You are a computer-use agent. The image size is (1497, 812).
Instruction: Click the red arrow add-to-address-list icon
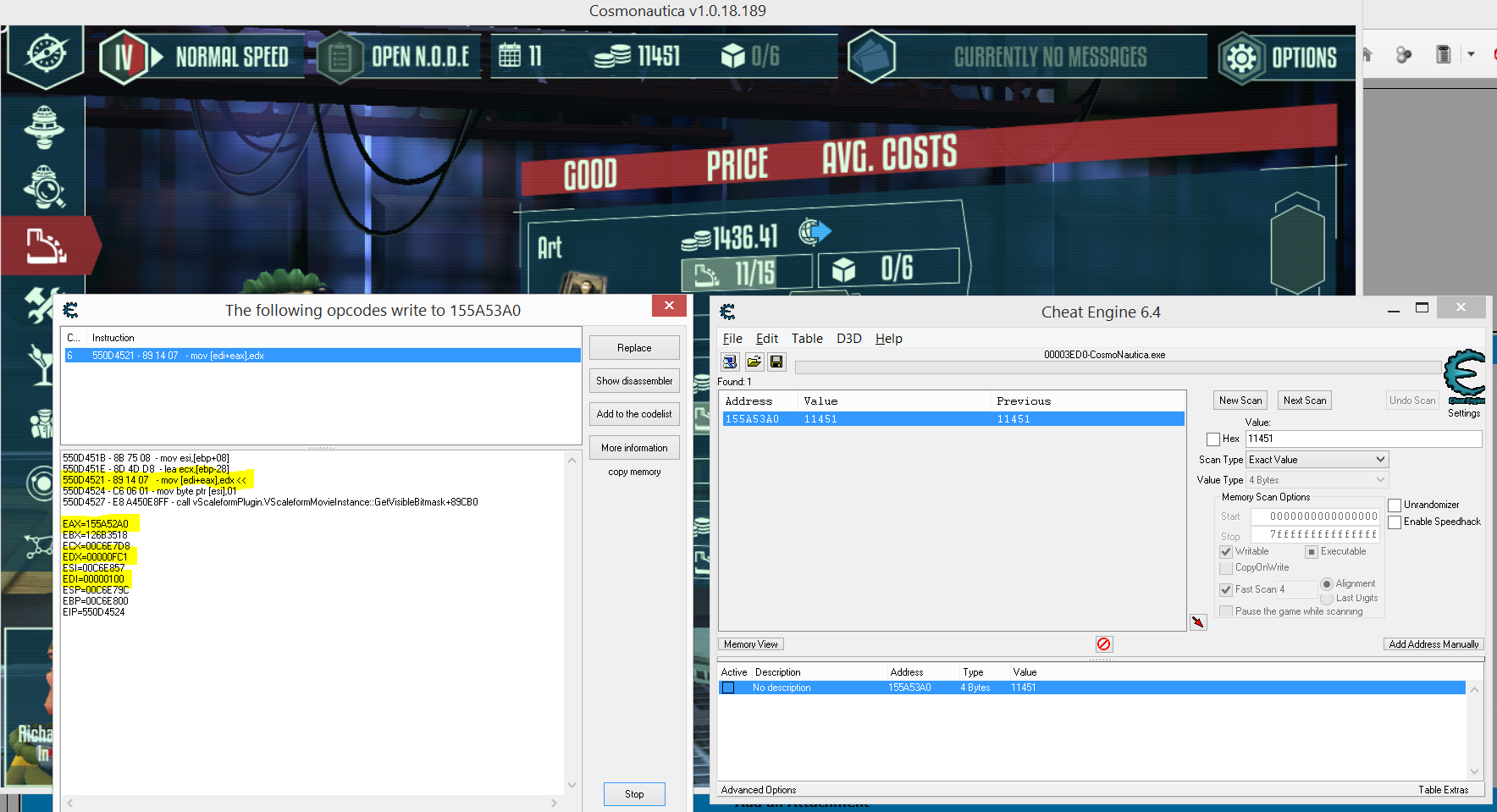tap(1198, 622)
